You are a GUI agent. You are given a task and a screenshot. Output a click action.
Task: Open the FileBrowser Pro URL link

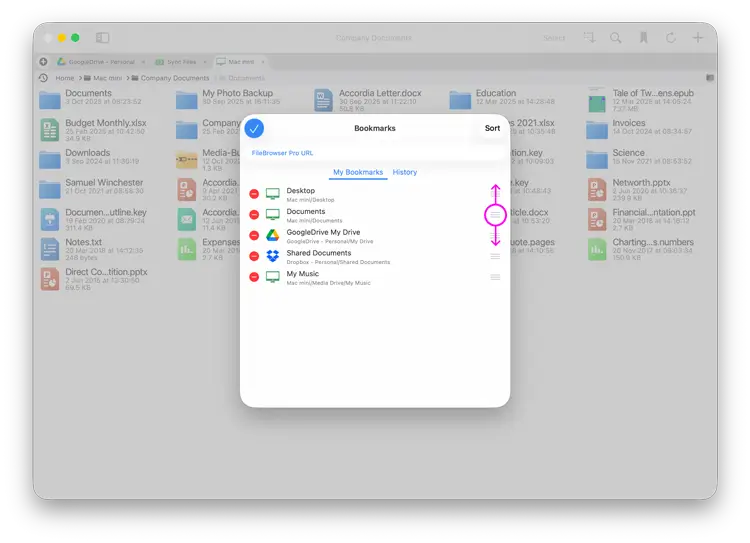[x=282, y=153]
